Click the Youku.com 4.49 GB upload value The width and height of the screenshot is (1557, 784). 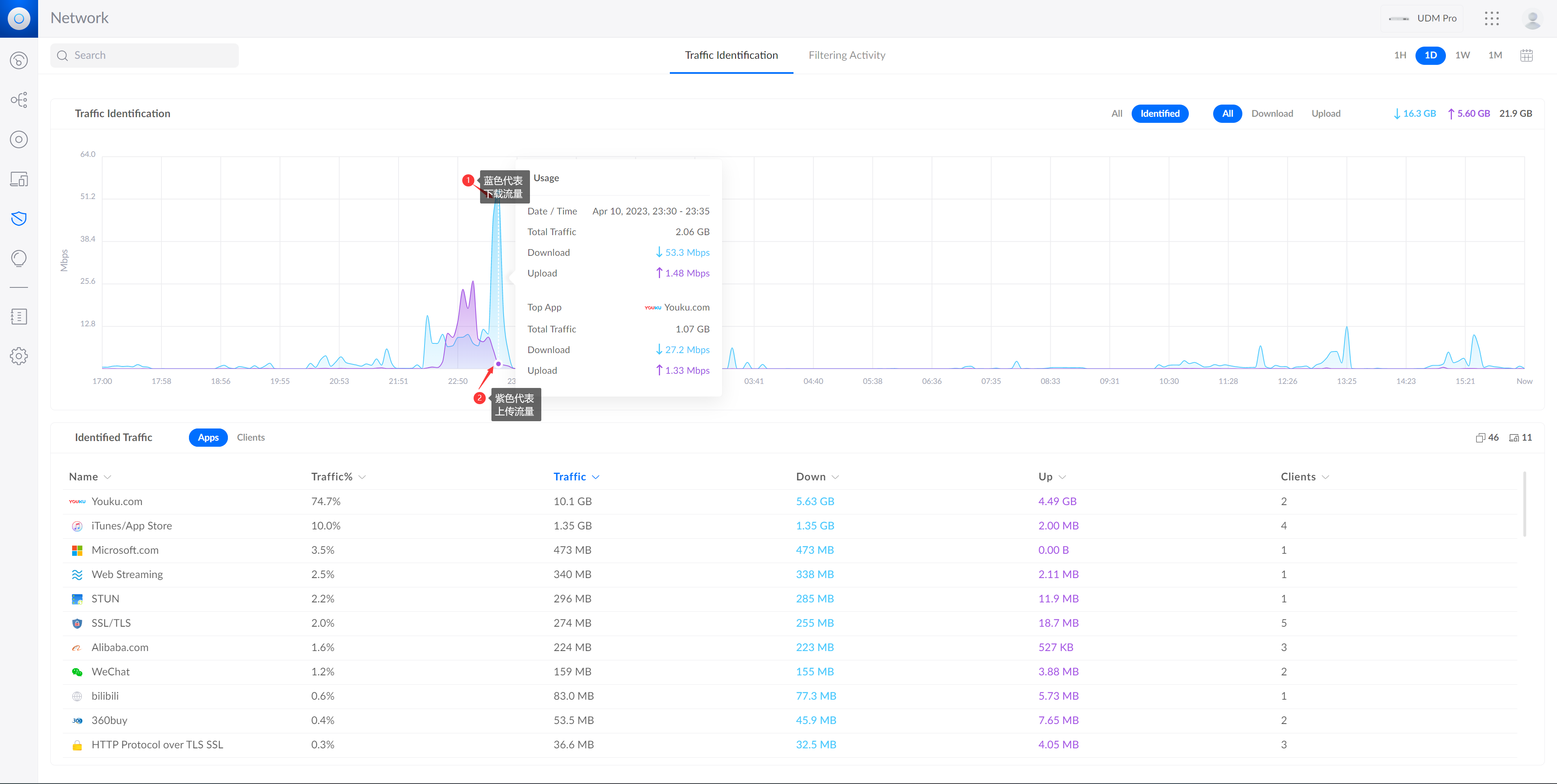point(1057,502)
